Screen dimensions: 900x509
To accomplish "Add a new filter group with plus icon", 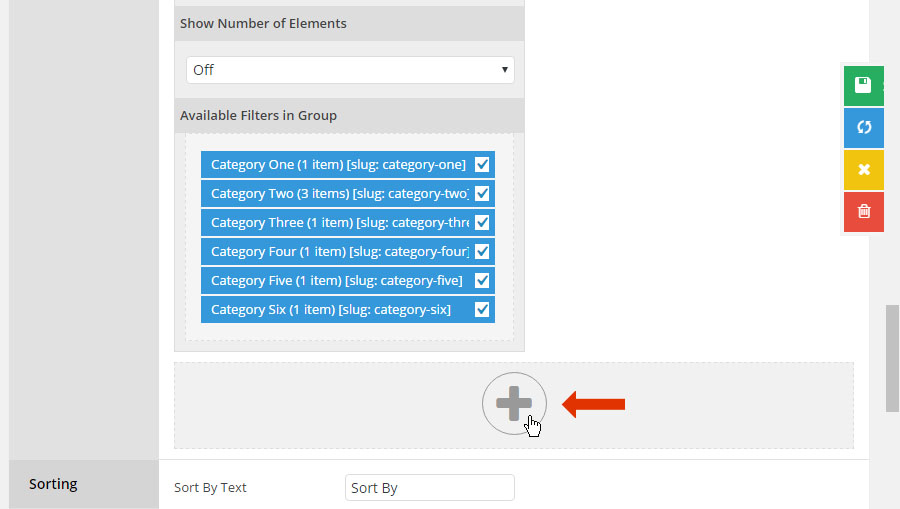I will (x=514, y=403).
